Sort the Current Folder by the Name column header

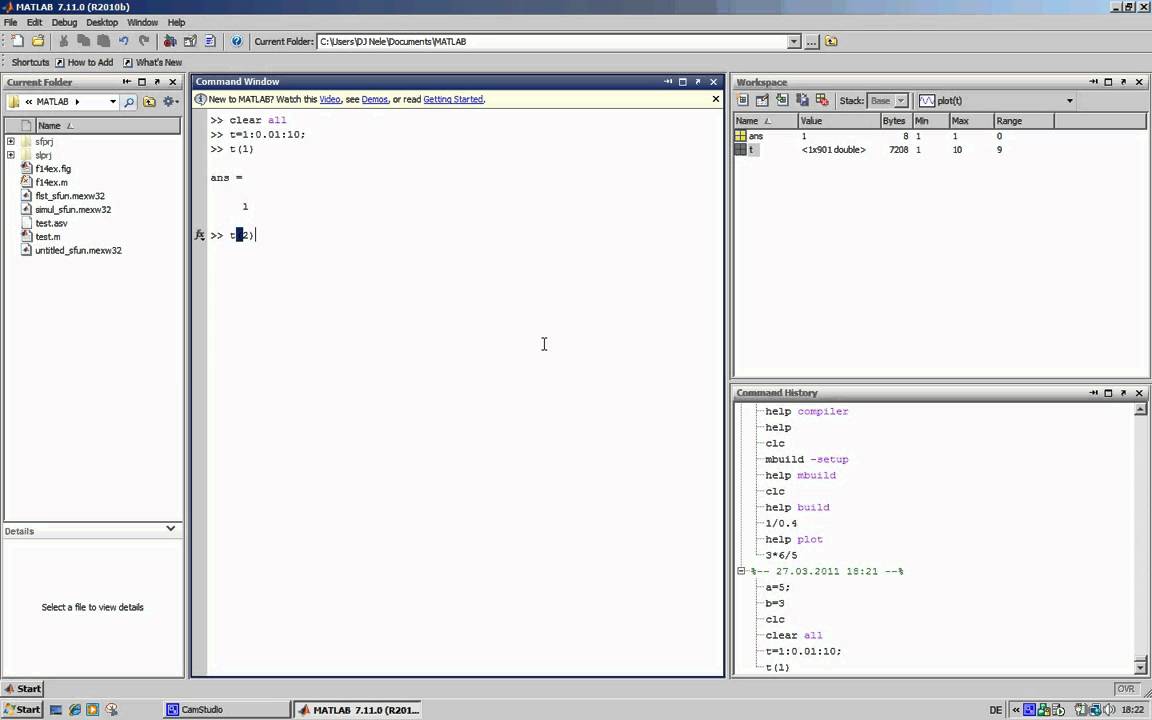[107, 126]
